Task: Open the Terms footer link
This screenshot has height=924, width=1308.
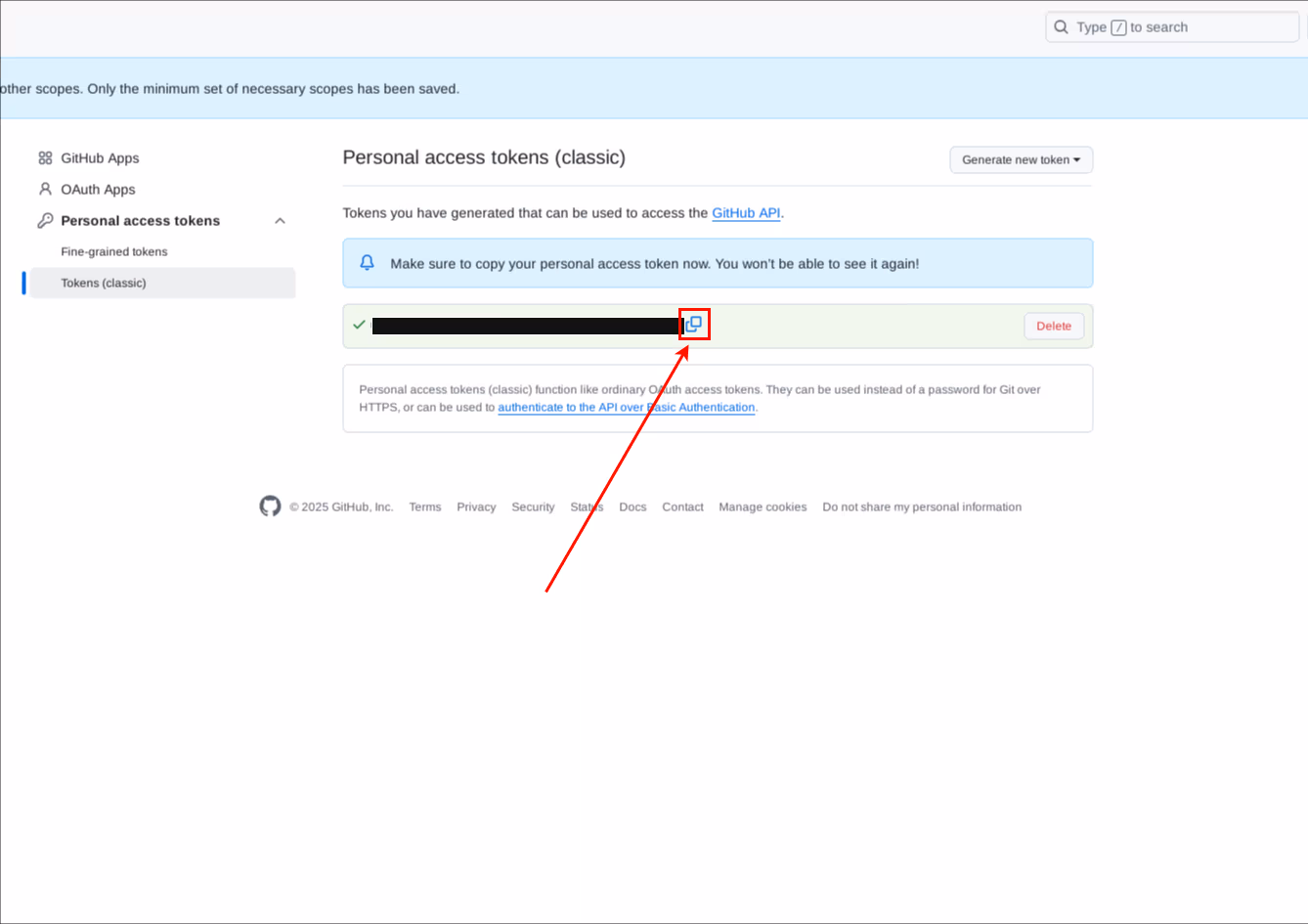Action: coord(425,507)
